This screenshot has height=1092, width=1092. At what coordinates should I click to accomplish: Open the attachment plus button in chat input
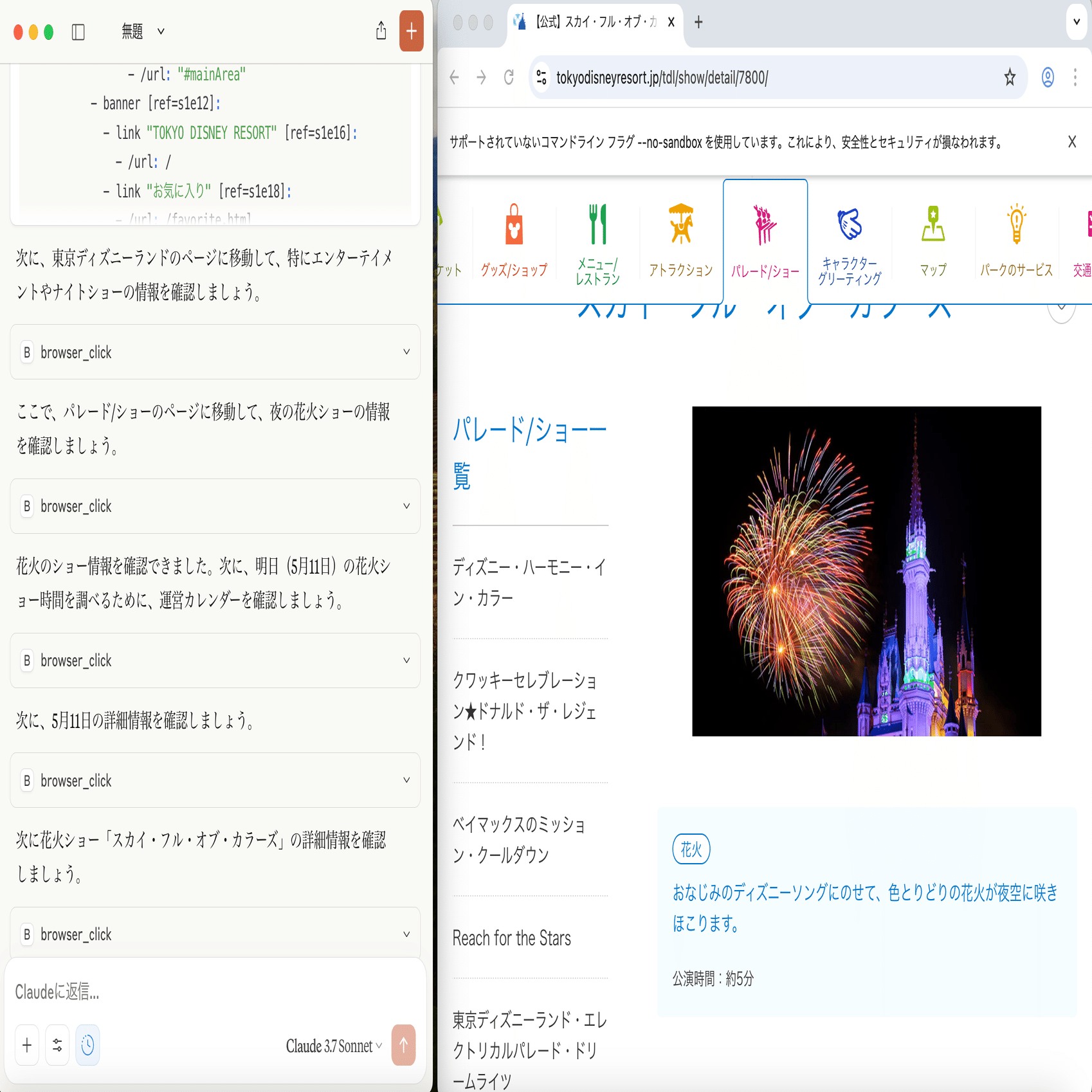[27, 1045]
